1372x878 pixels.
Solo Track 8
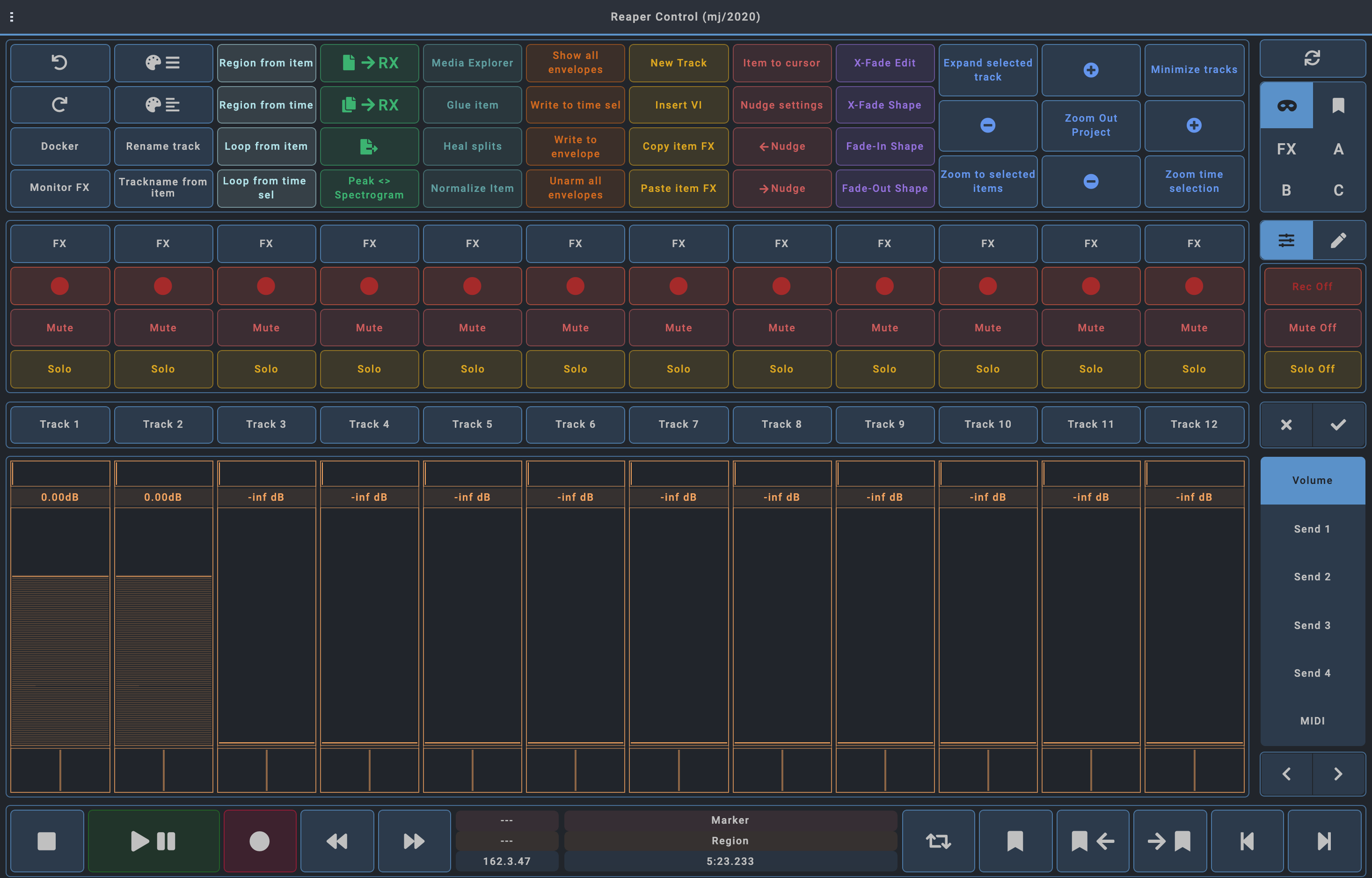(781, 369)
